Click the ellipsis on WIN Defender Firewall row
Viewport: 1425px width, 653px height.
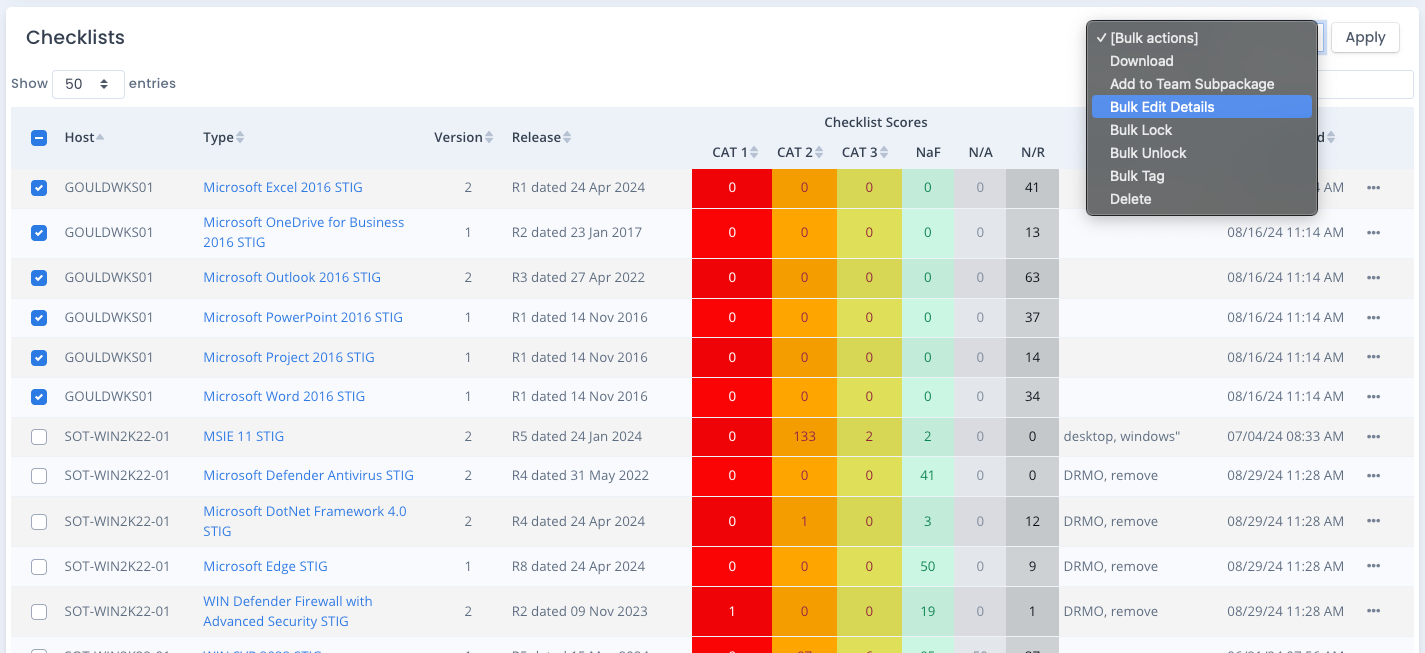click(1373, 612)
